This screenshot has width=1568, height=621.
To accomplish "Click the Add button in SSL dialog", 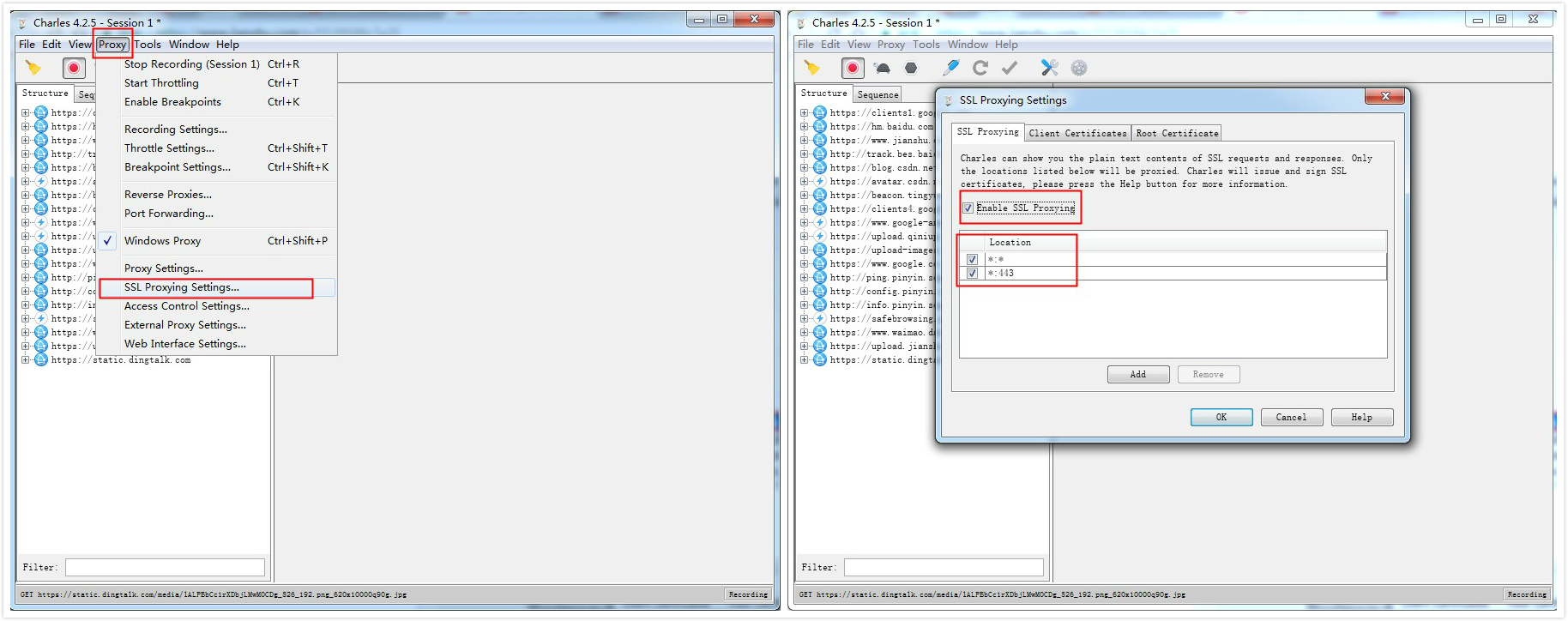I will 1138,375.
